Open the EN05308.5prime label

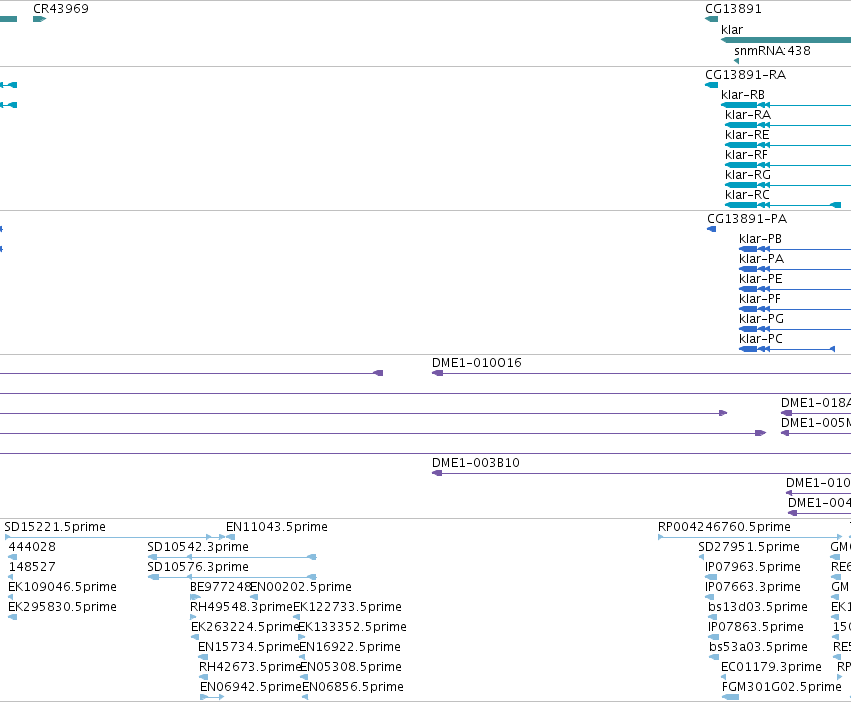click(x=351, y=667)
